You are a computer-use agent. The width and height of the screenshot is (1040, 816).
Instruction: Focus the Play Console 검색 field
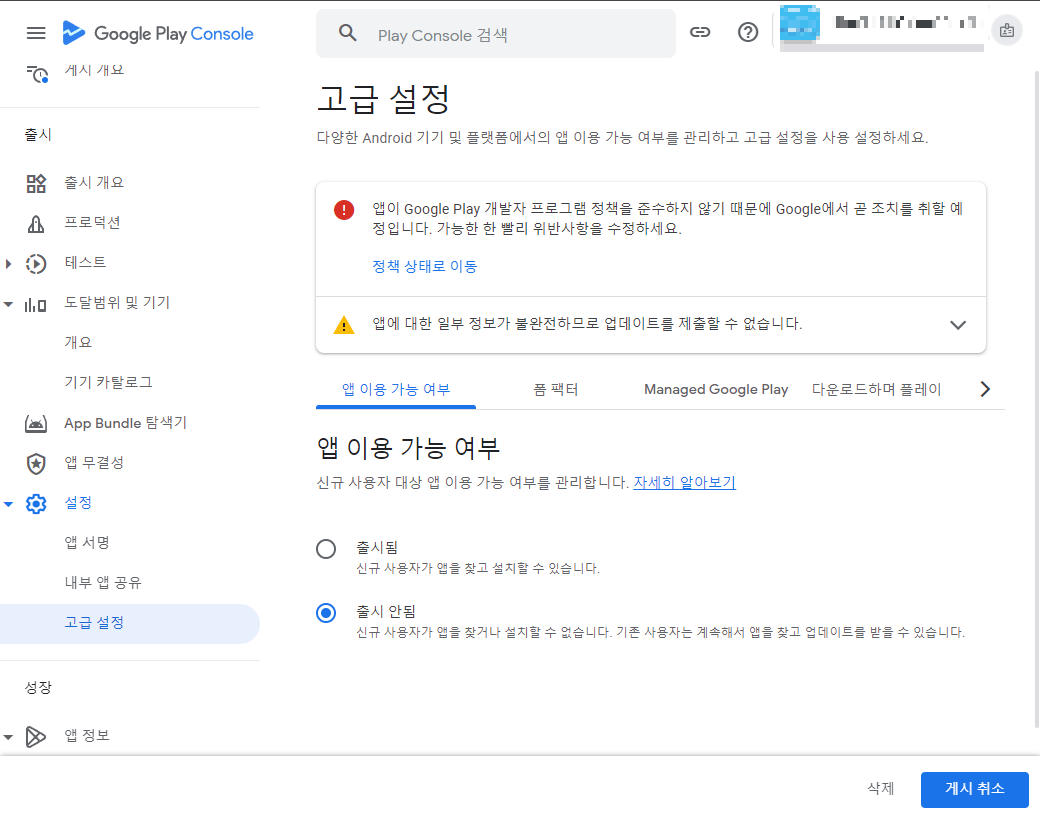click(x=496, y=34)
